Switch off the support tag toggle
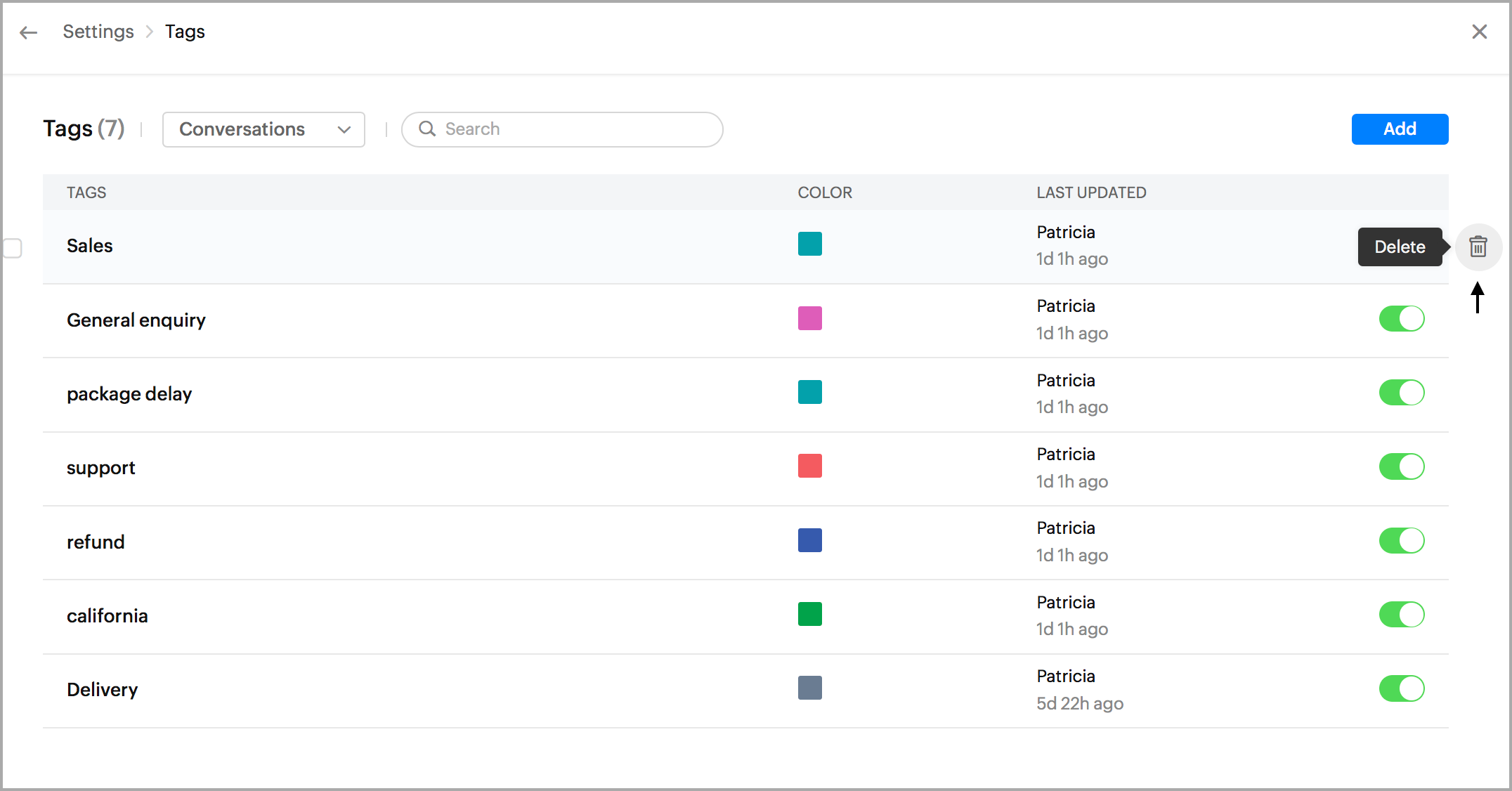Screen dimensions: 1512x791 click(1401, 466)
